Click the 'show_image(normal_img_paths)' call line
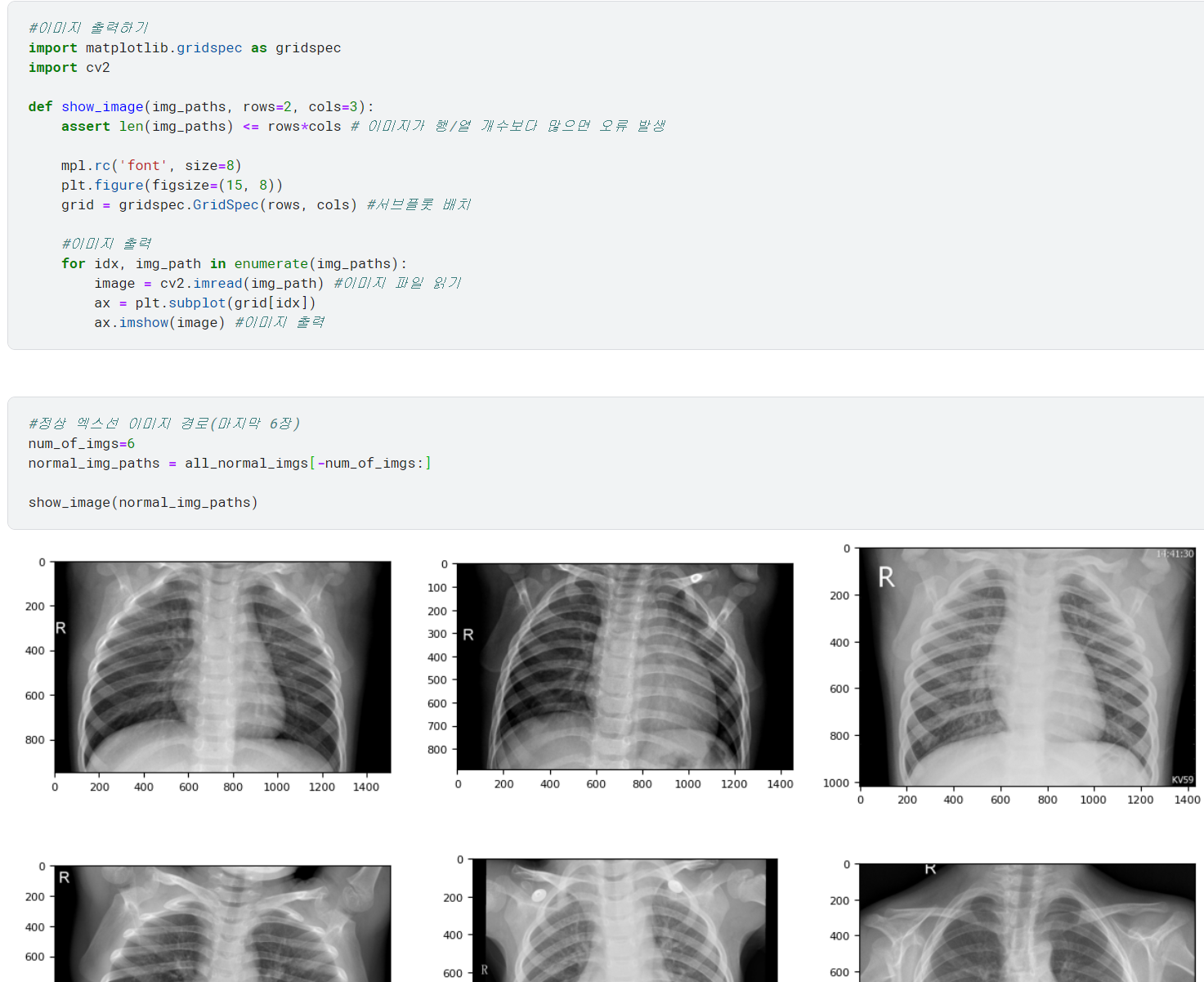The height and width of the screenshot is (982, 1204). click(143, 503)
